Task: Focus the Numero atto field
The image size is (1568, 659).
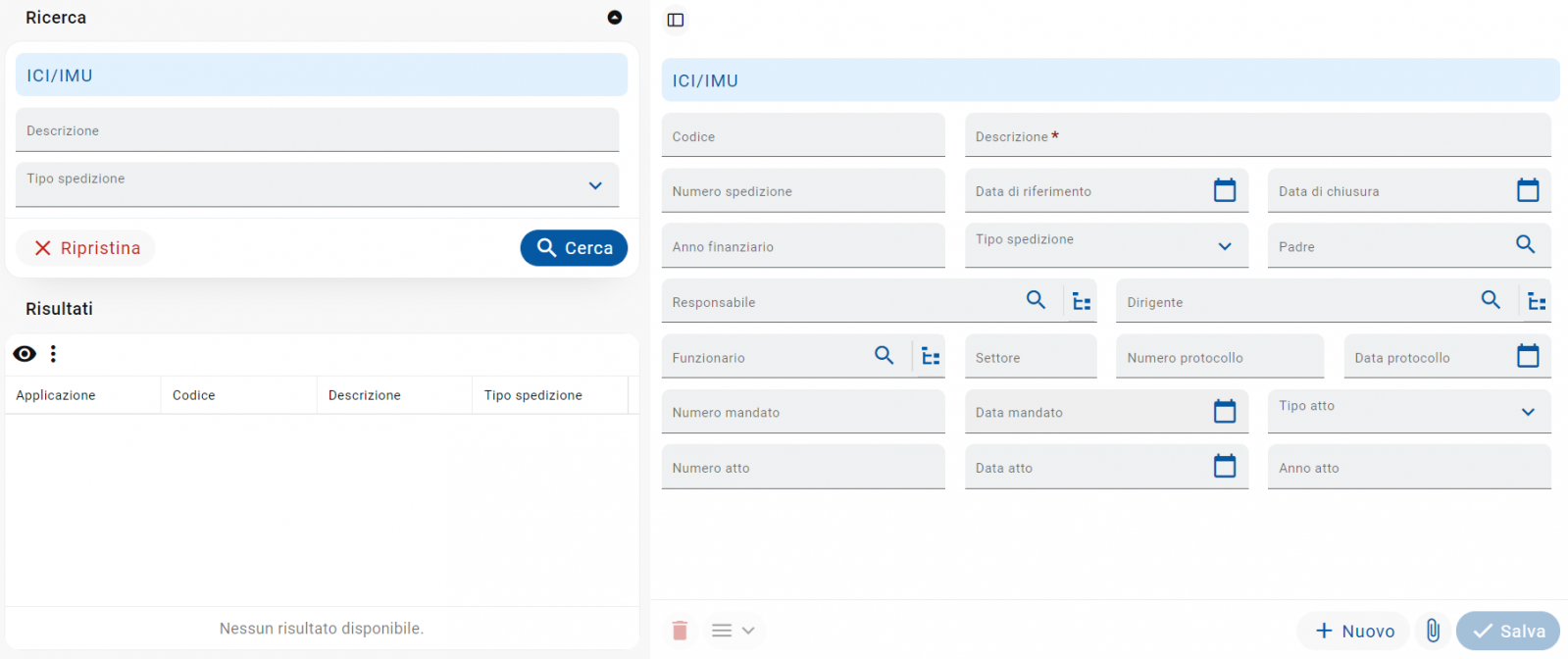Action: coord(803,467)
